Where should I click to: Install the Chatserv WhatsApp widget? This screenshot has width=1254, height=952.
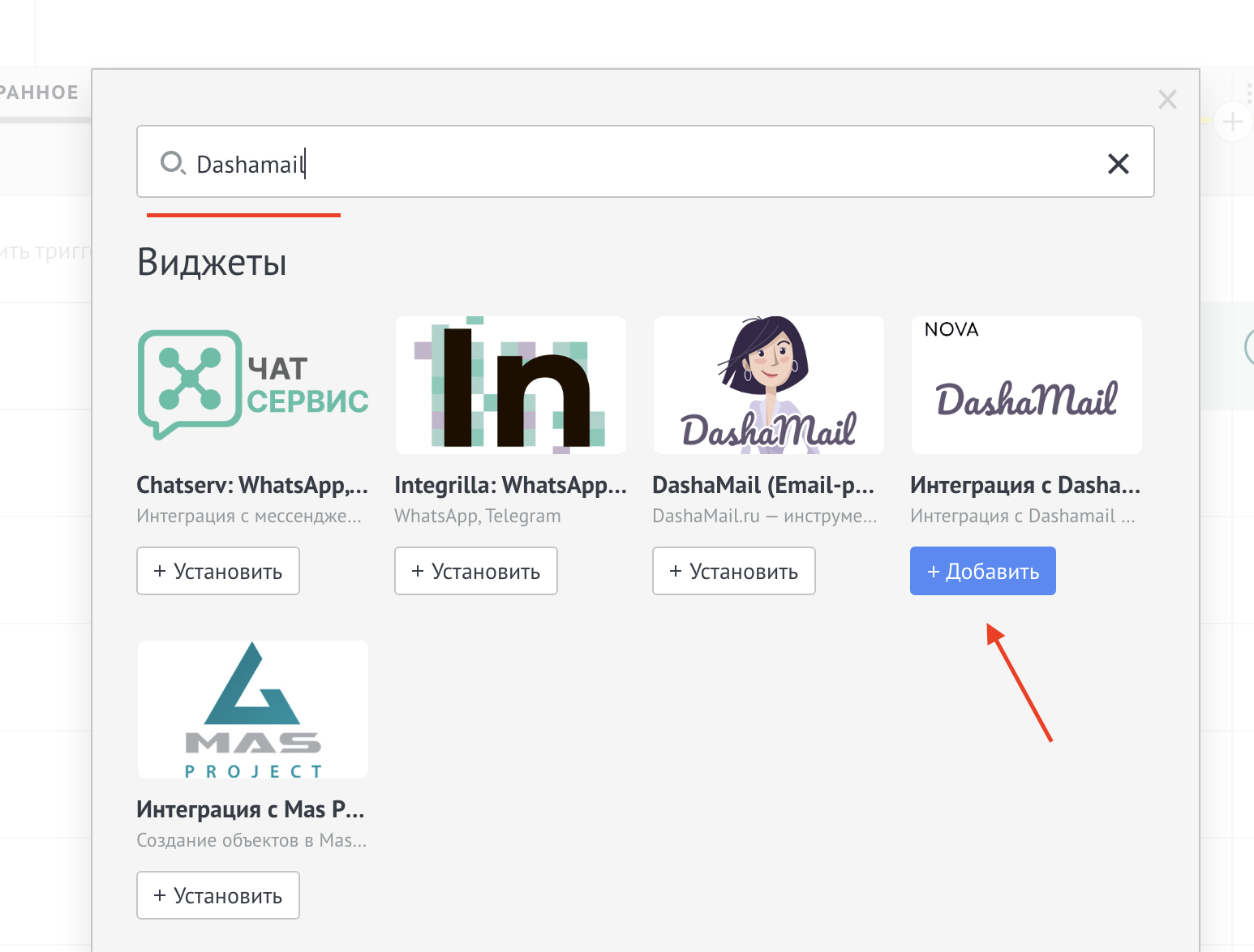click(218, 571)
